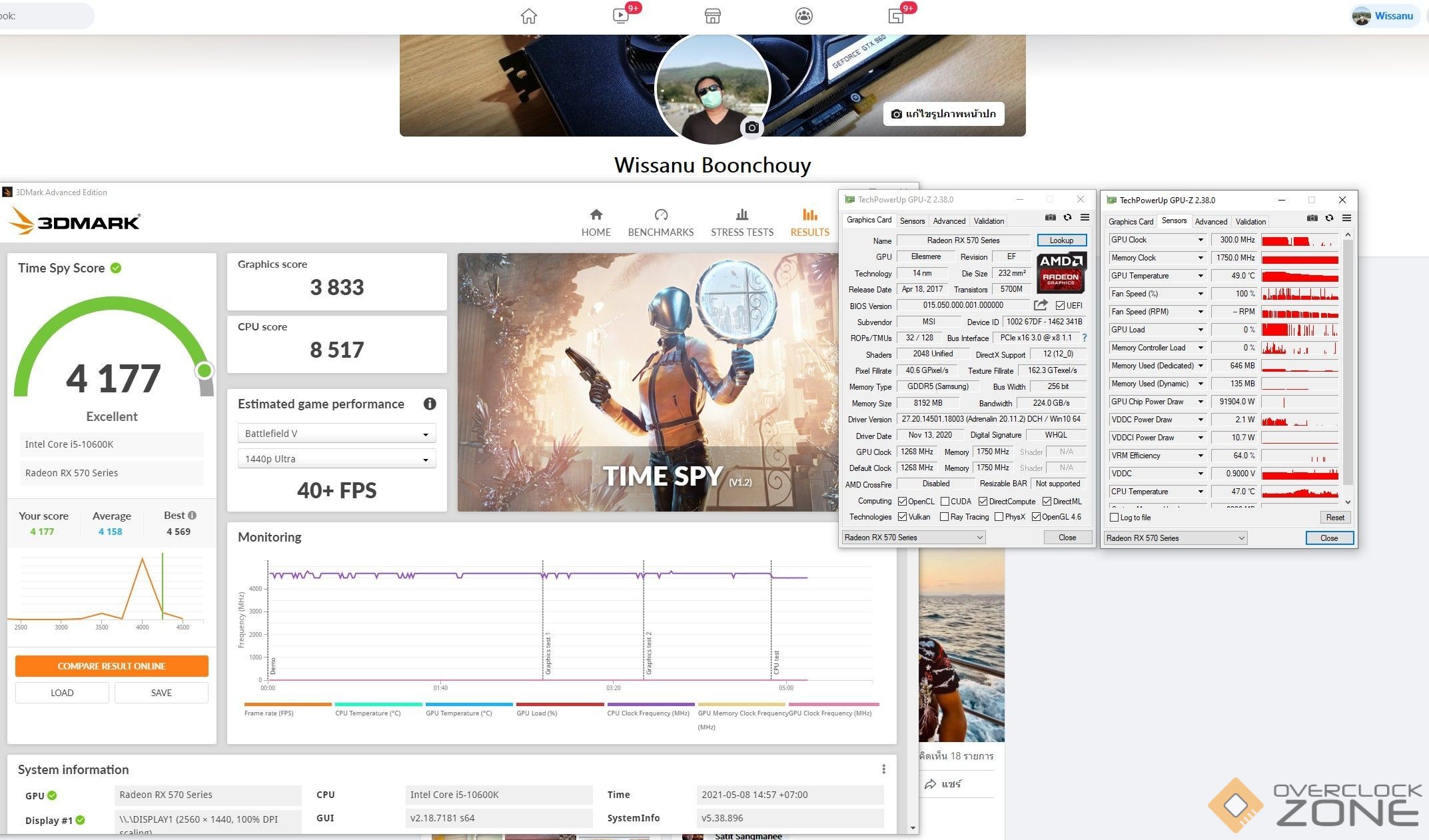Click refresh icon in left GPU-Z window
This screenshot has width=1429, height=840.
pos(1067,218)
